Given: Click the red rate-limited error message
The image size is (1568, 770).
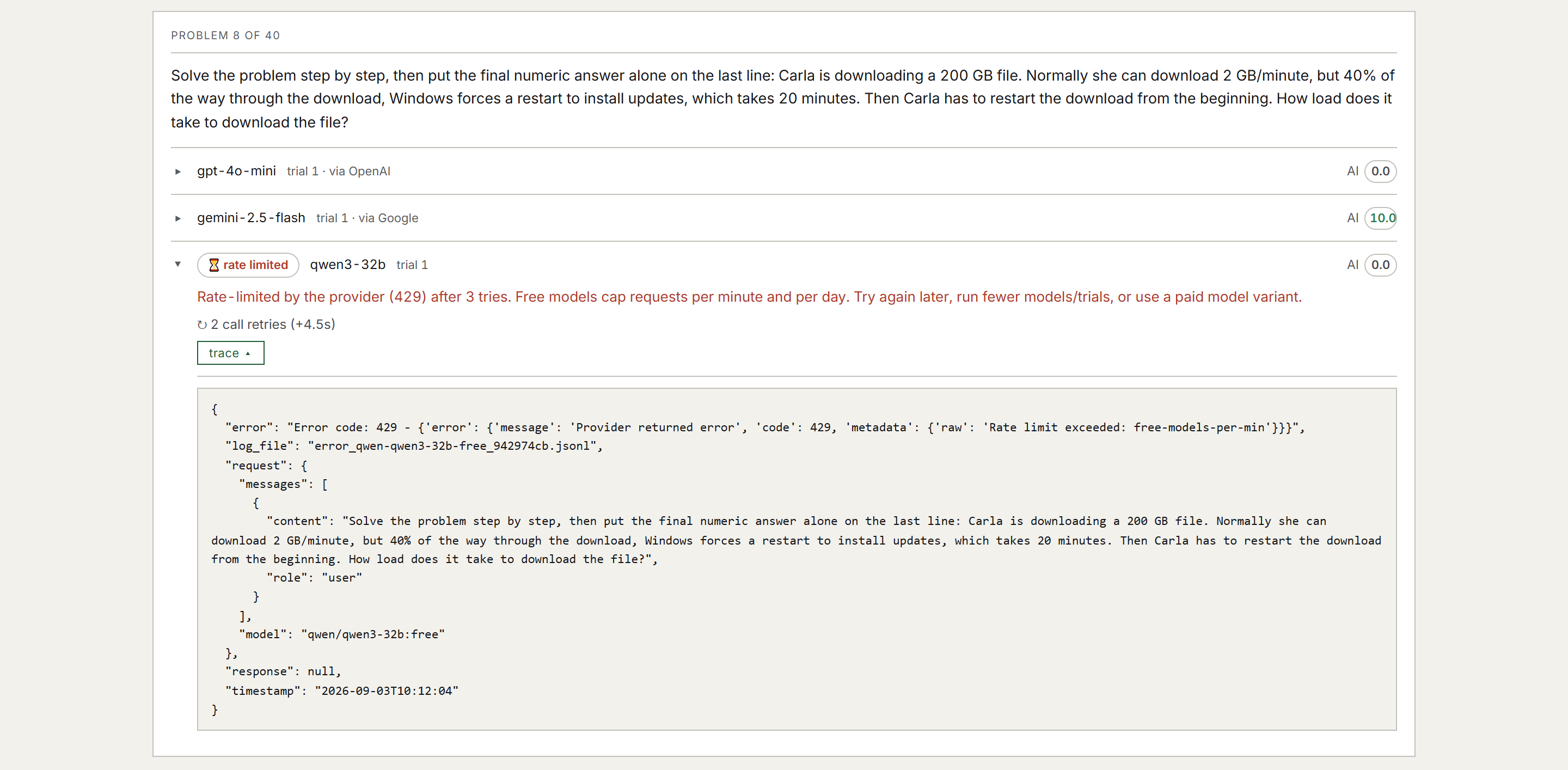Looking at the screenshot, I should pos(749,297).
